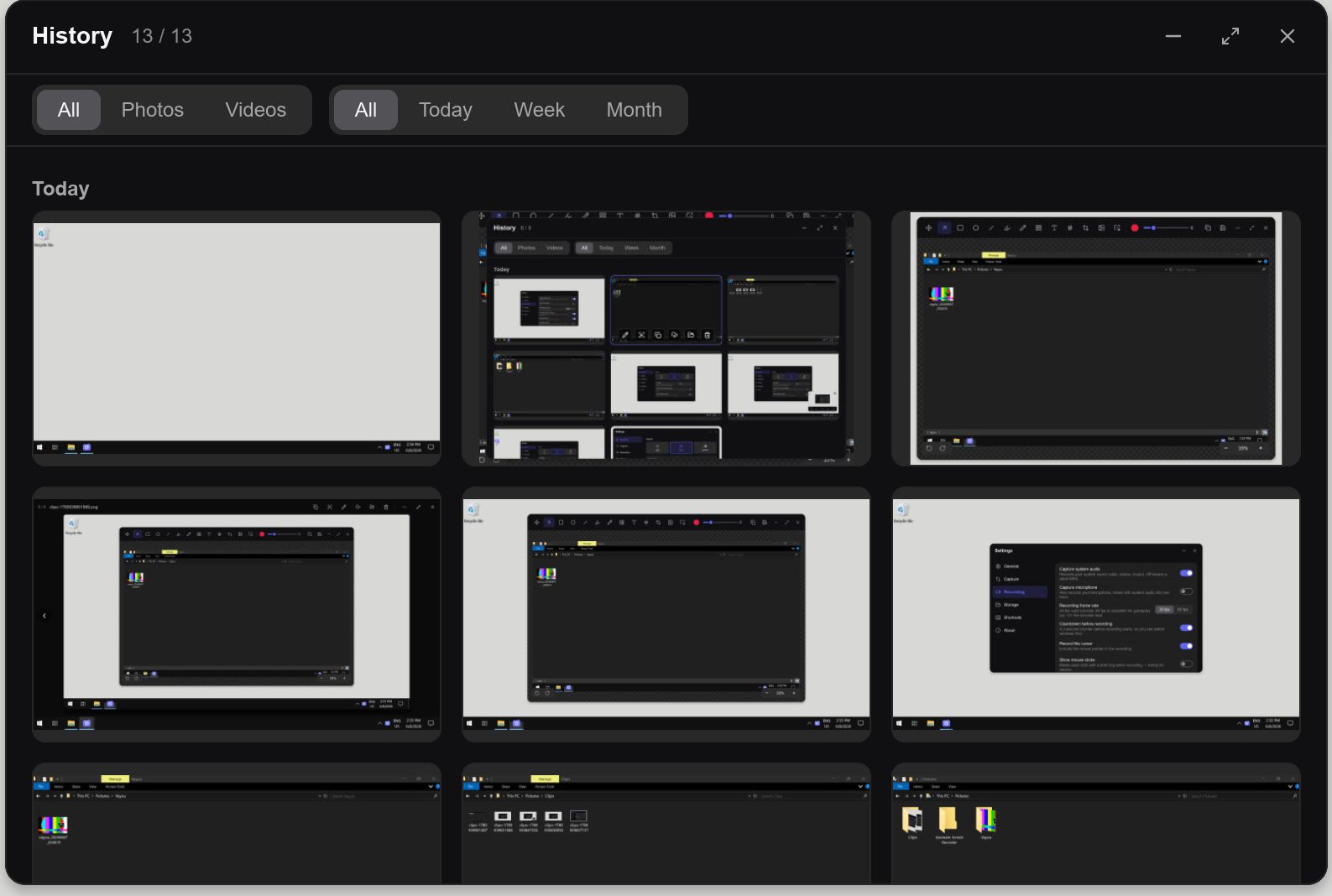Open the white-bordered dark file explorer capture thumbnail
Viewport: 1332px width, 896px height.
(x=1096, y=338)
